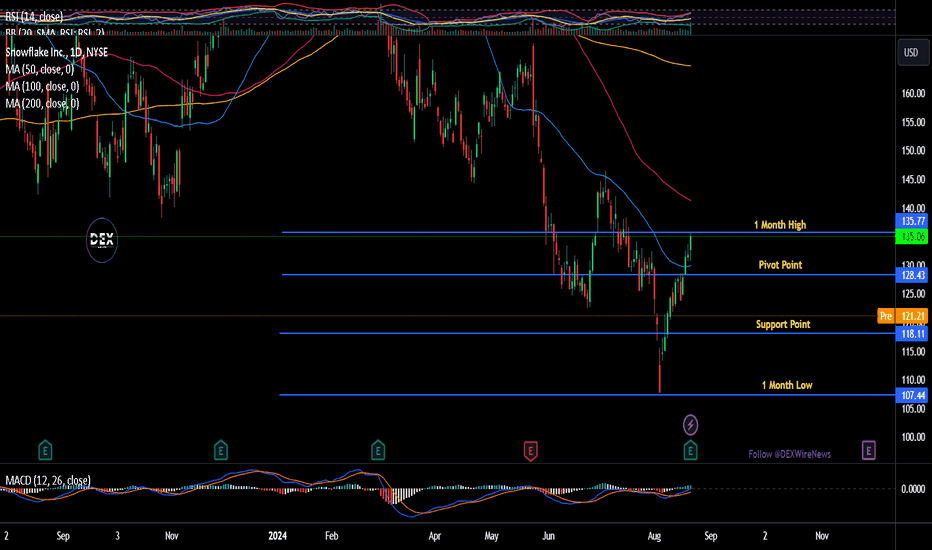Click the Aug label on the time axis

654,536
